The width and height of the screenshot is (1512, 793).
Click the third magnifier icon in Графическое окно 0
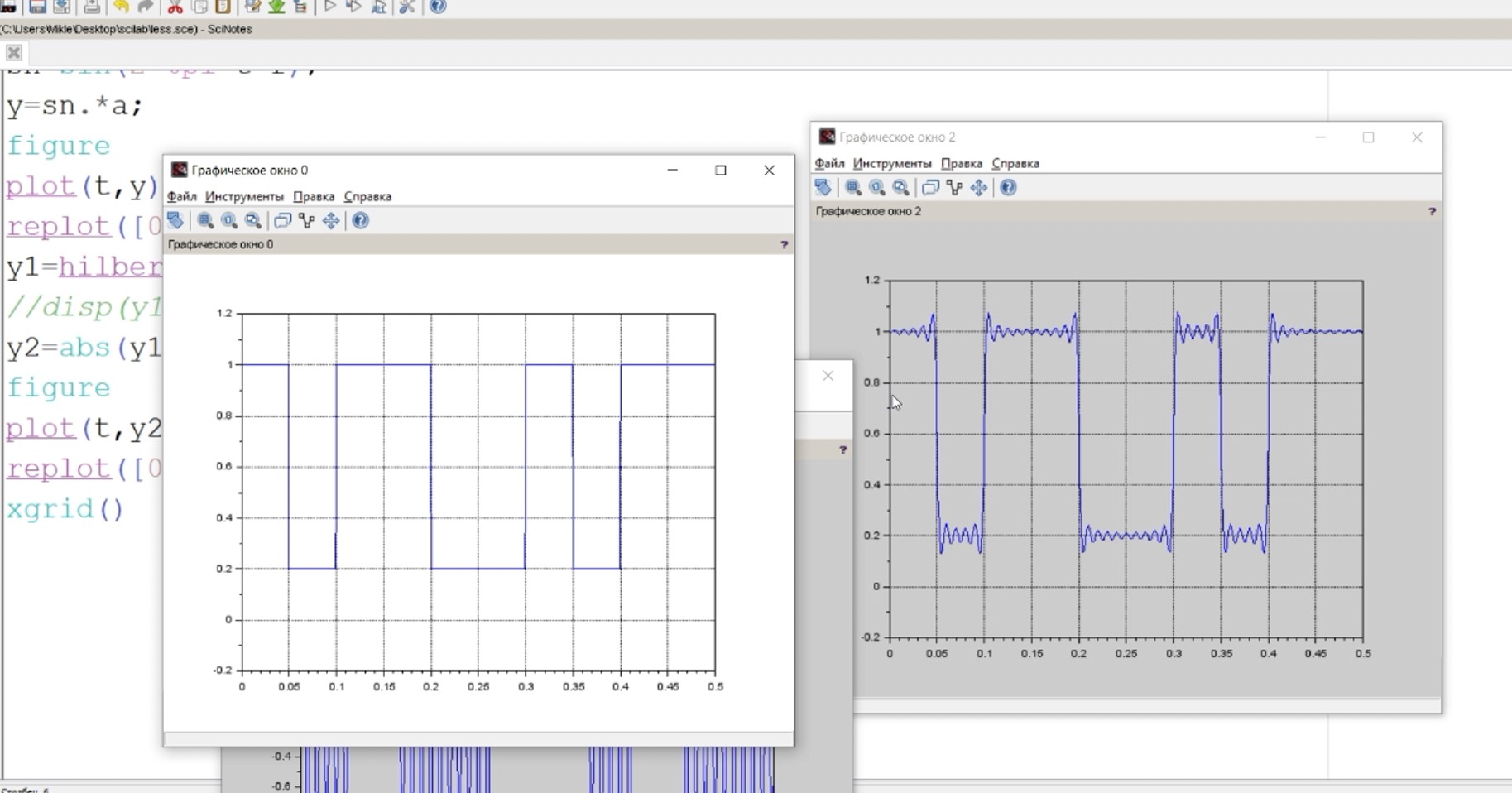click(x=253, y=220)
